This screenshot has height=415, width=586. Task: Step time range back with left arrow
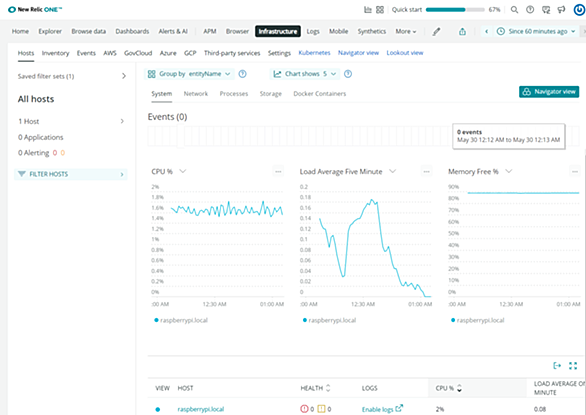(486, 31)
